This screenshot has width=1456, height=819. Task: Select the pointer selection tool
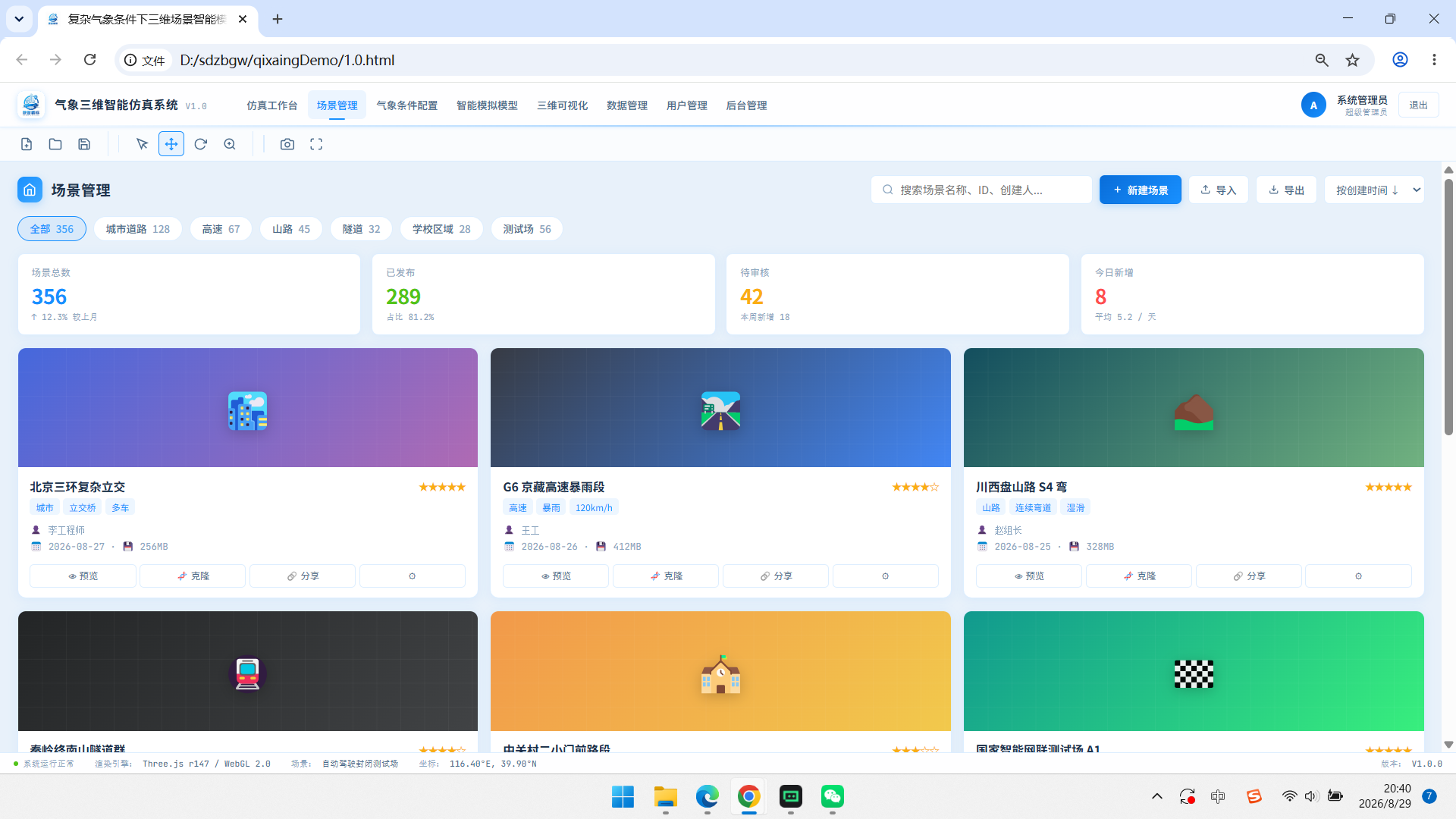point(142,144)
